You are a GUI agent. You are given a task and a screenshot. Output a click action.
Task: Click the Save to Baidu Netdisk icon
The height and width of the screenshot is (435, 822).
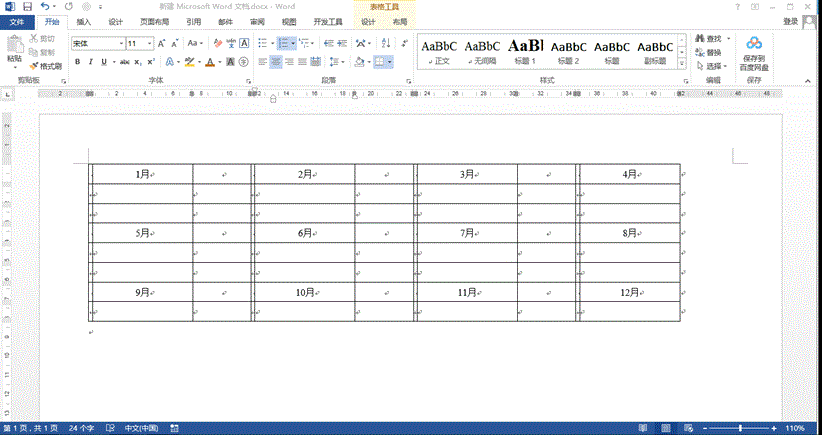(755, 43)
